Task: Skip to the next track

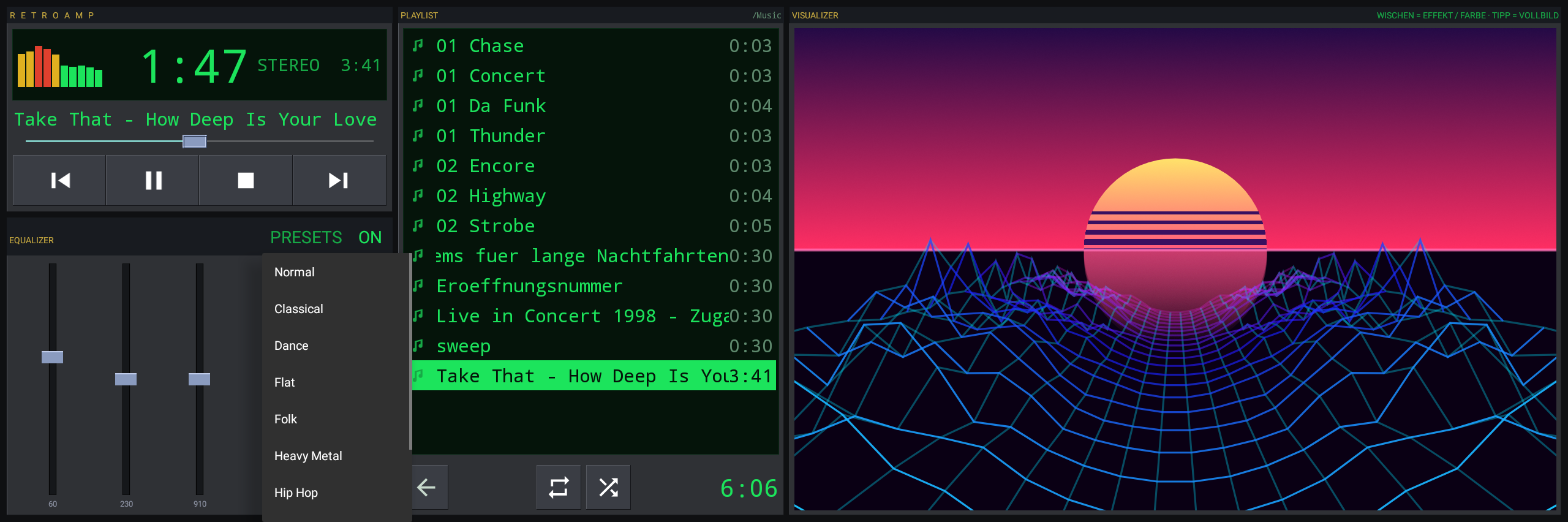Action: tap(339, 180)
